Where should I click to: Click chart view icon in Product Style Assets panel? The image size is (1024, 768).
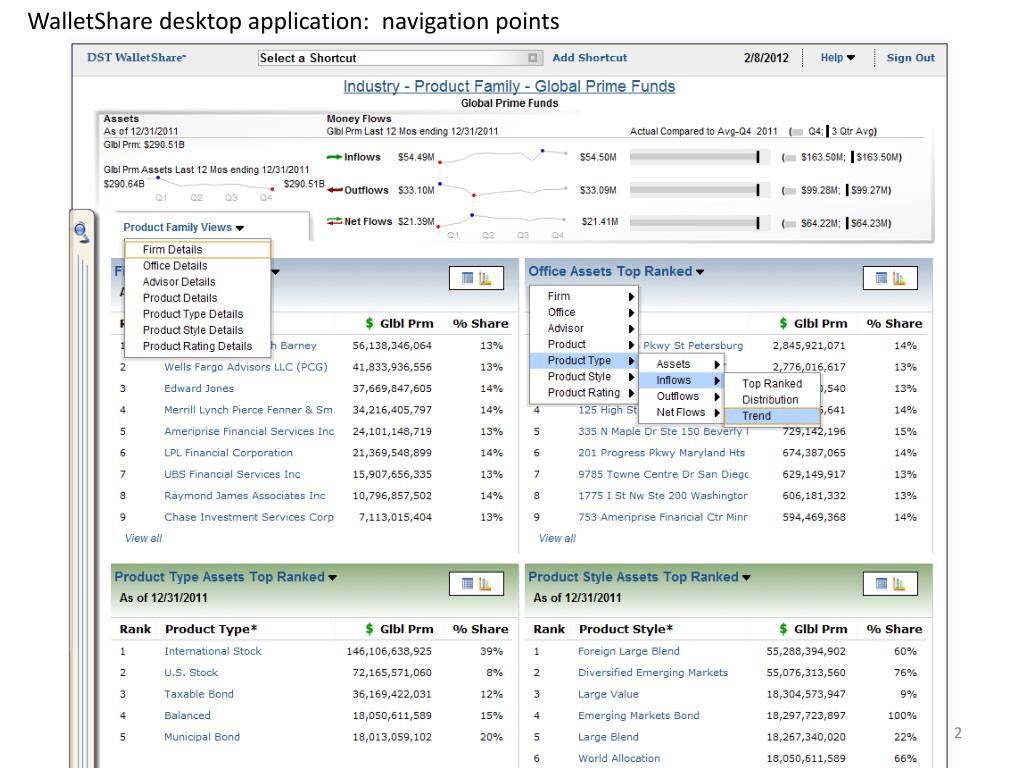click(x=899, y=583)
